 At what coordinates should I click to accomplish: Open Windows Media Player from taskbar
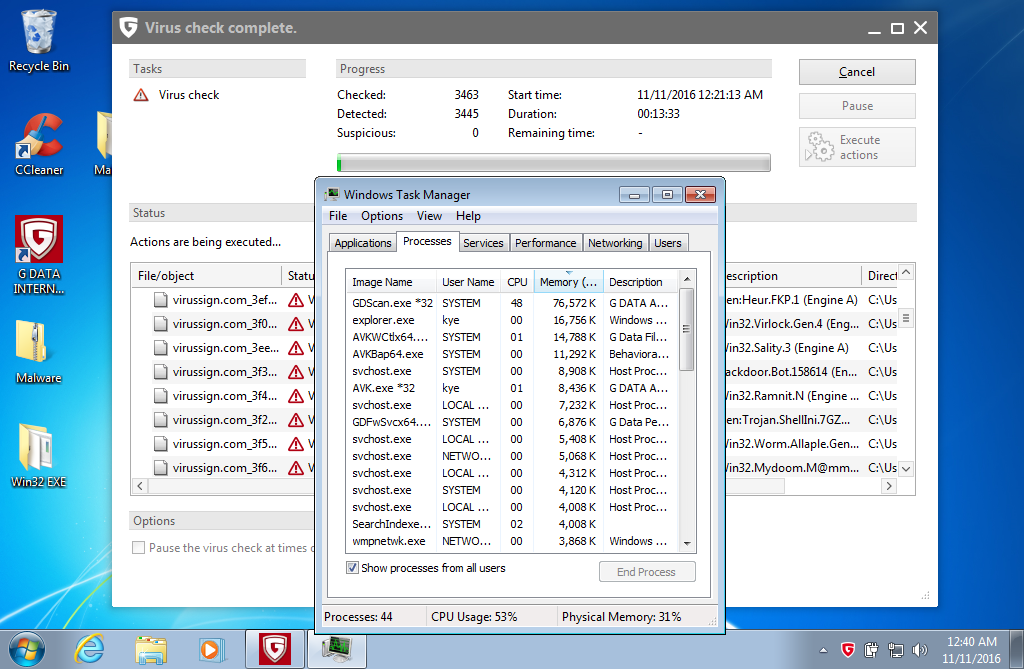coord(211,649)
